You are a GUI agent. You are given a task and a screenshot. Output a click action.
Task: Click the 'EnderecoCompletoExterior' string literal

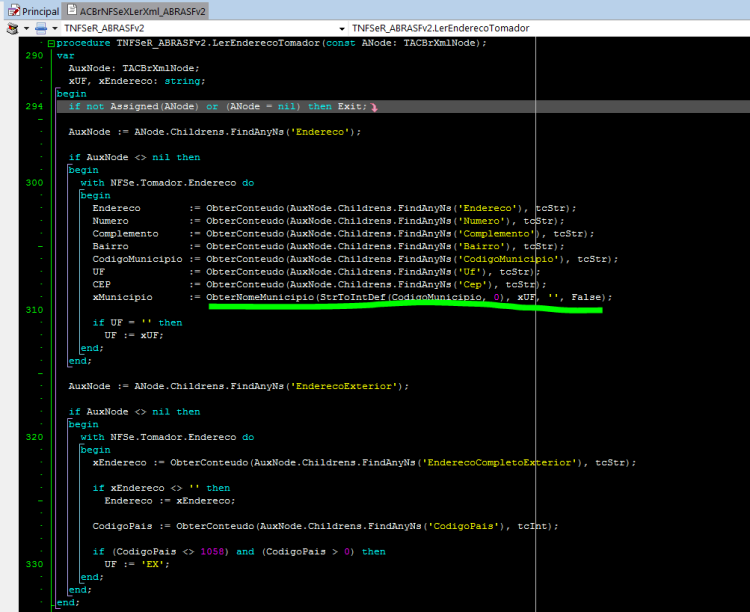(499, 463)
